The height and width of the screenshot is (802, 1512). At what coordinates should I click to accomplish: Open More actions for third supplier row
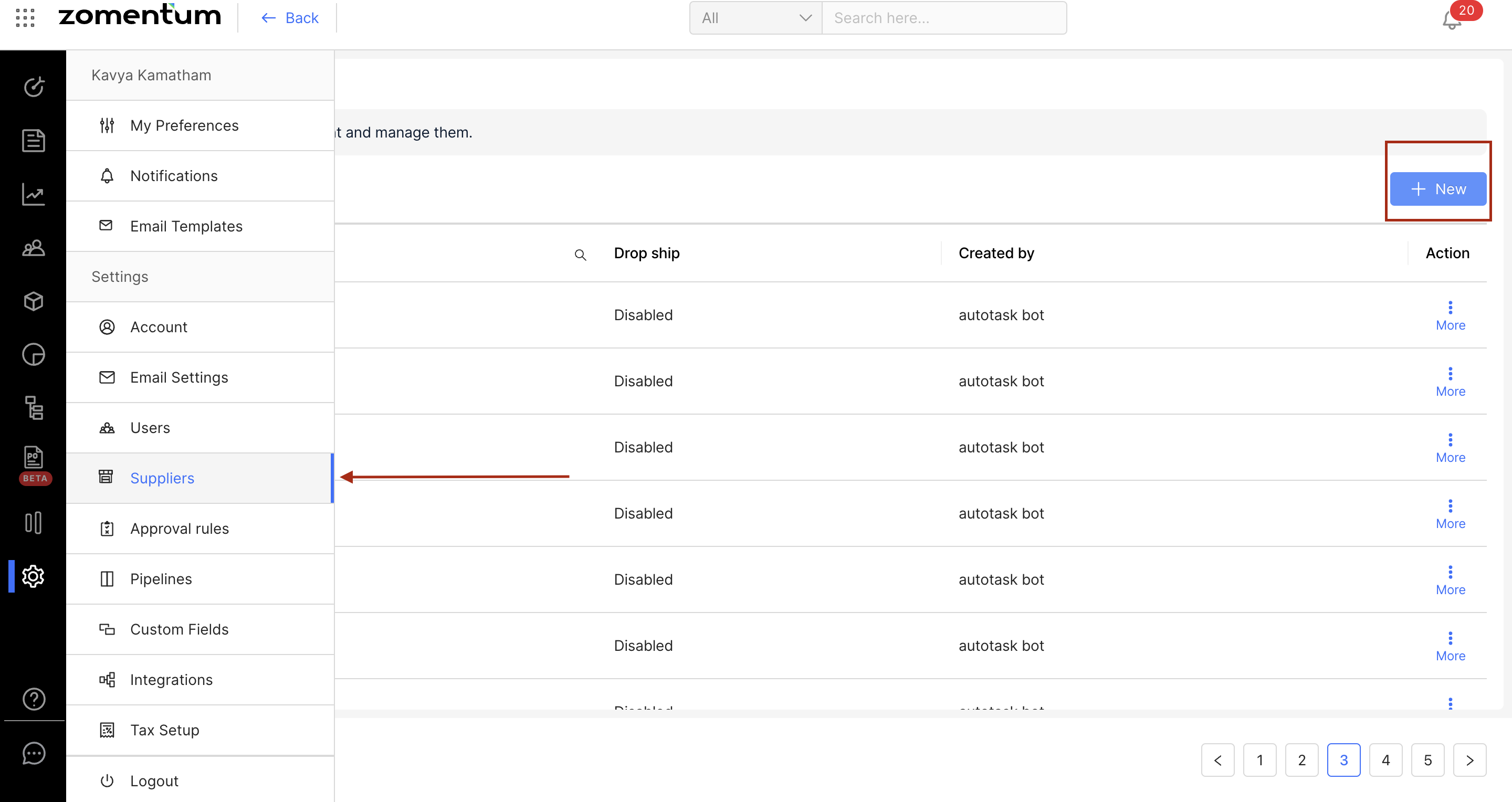(x=1450, y=448)
